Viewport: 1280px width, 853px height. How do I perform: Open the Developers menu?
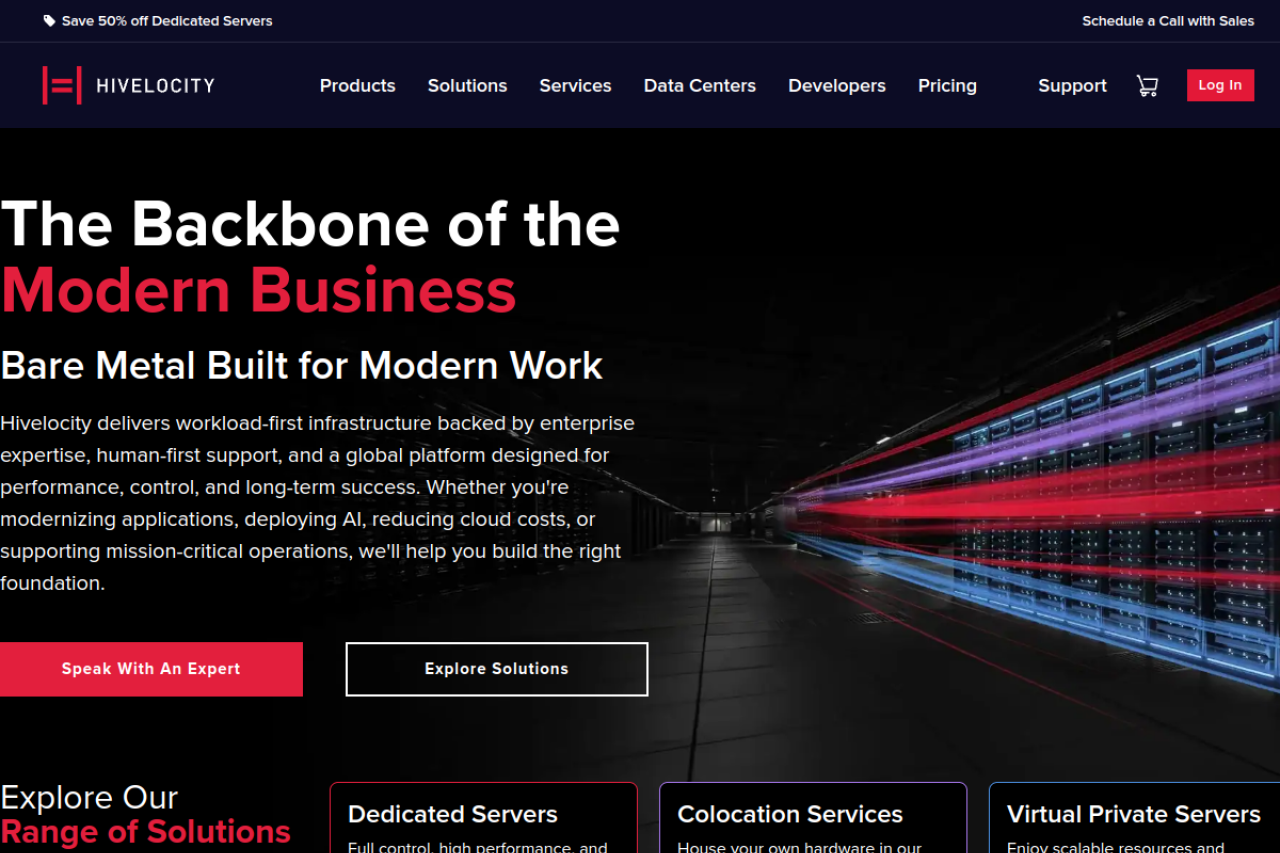837,86
